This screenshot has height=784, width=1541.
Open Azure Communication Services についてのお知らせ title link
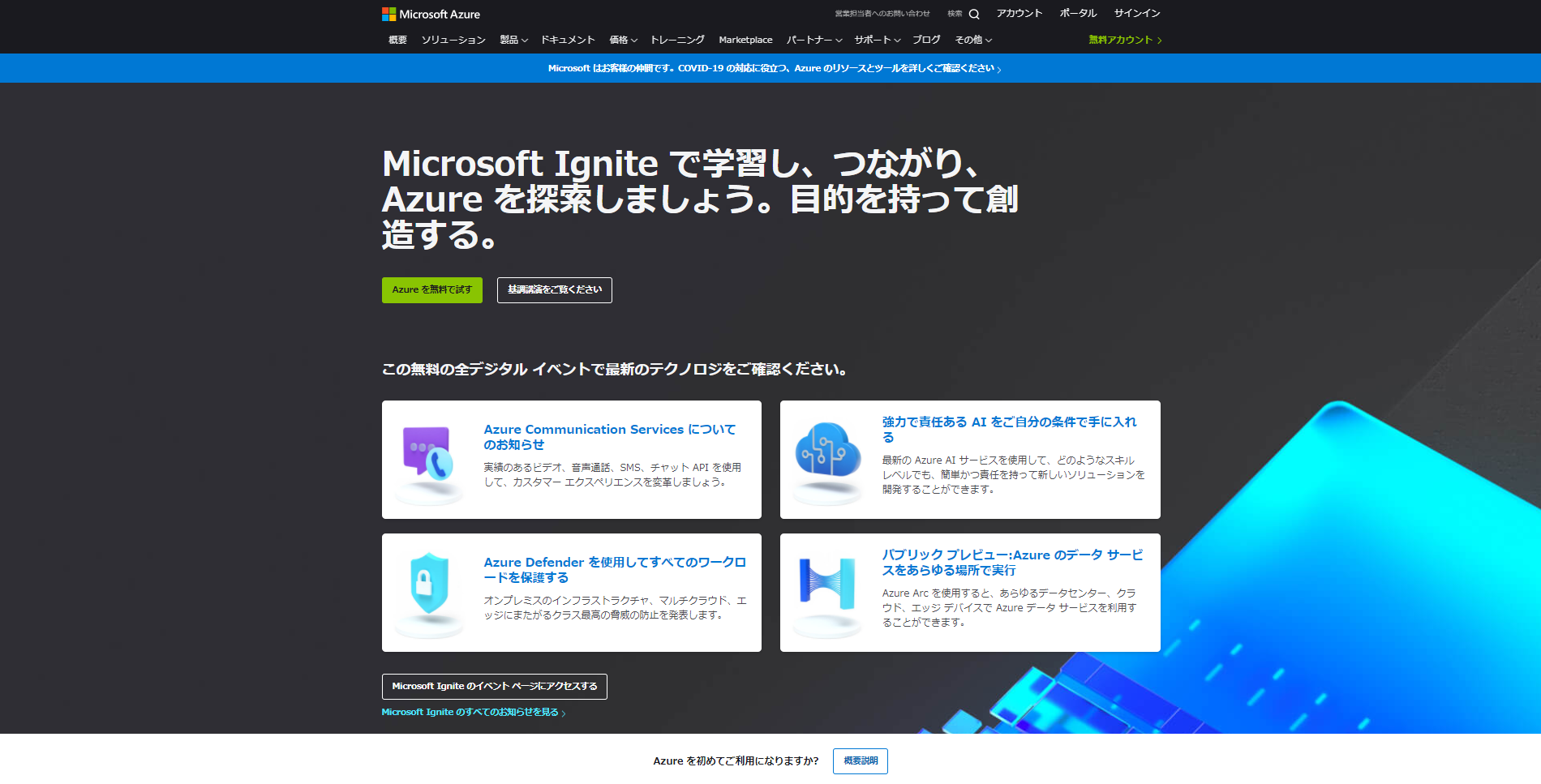pyautogui.click(x=610, y=437)
